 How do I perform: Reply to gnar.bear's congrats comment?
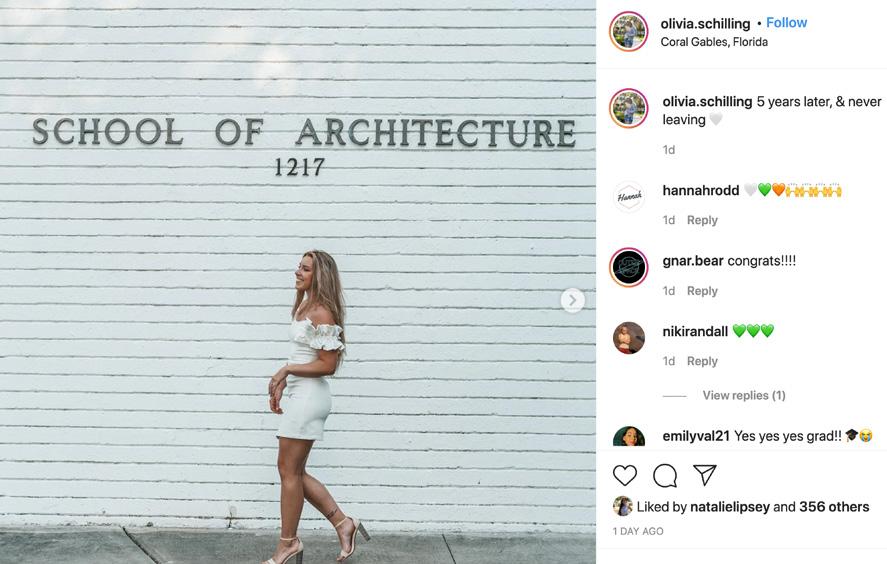pyautogui.click(x=702, y=291)
